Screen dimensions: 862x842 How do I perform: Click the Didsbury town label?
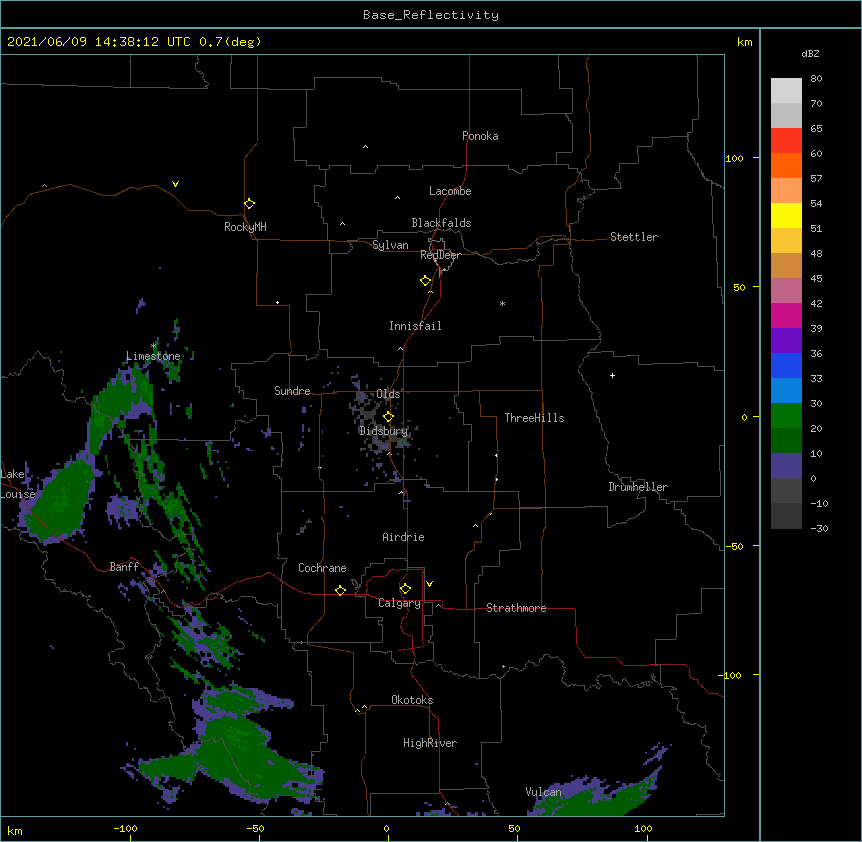point(383,431)
